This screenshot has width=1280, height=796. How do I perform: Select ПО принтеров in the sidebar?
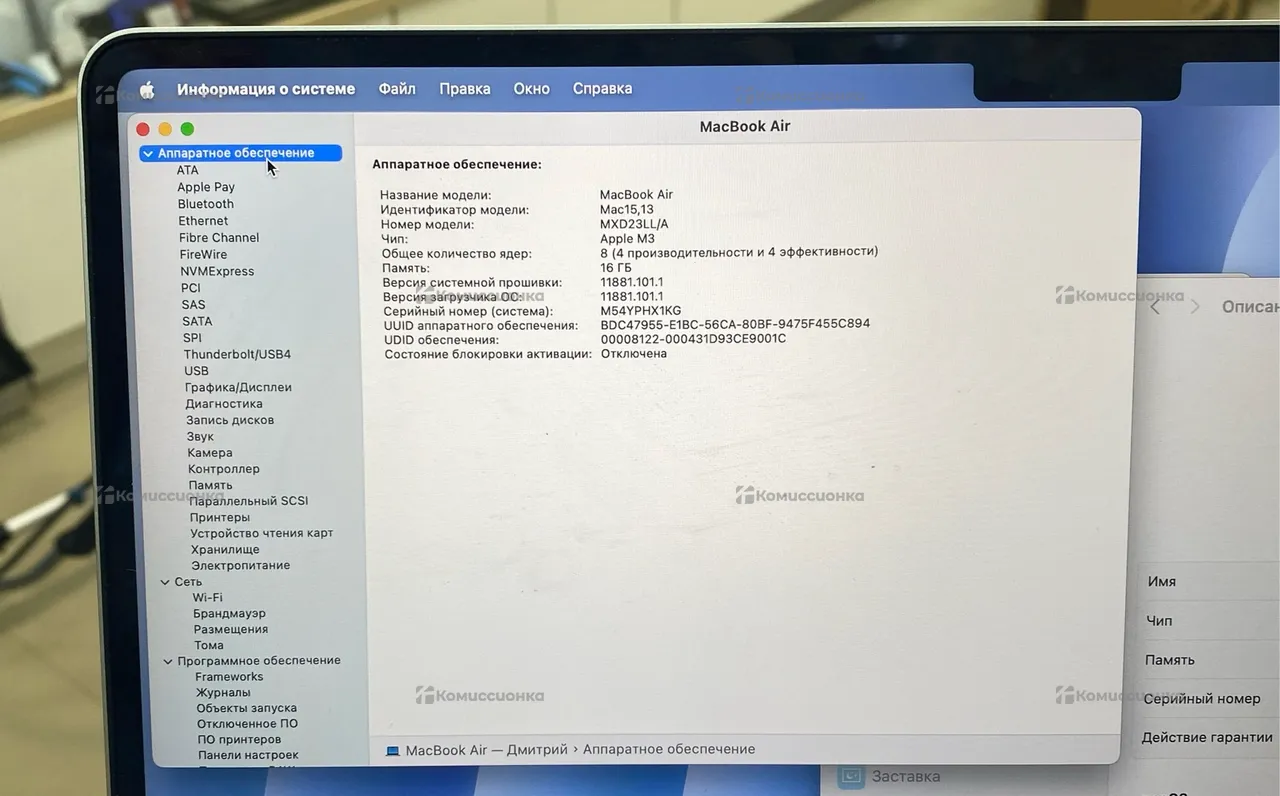click(239, 740)
